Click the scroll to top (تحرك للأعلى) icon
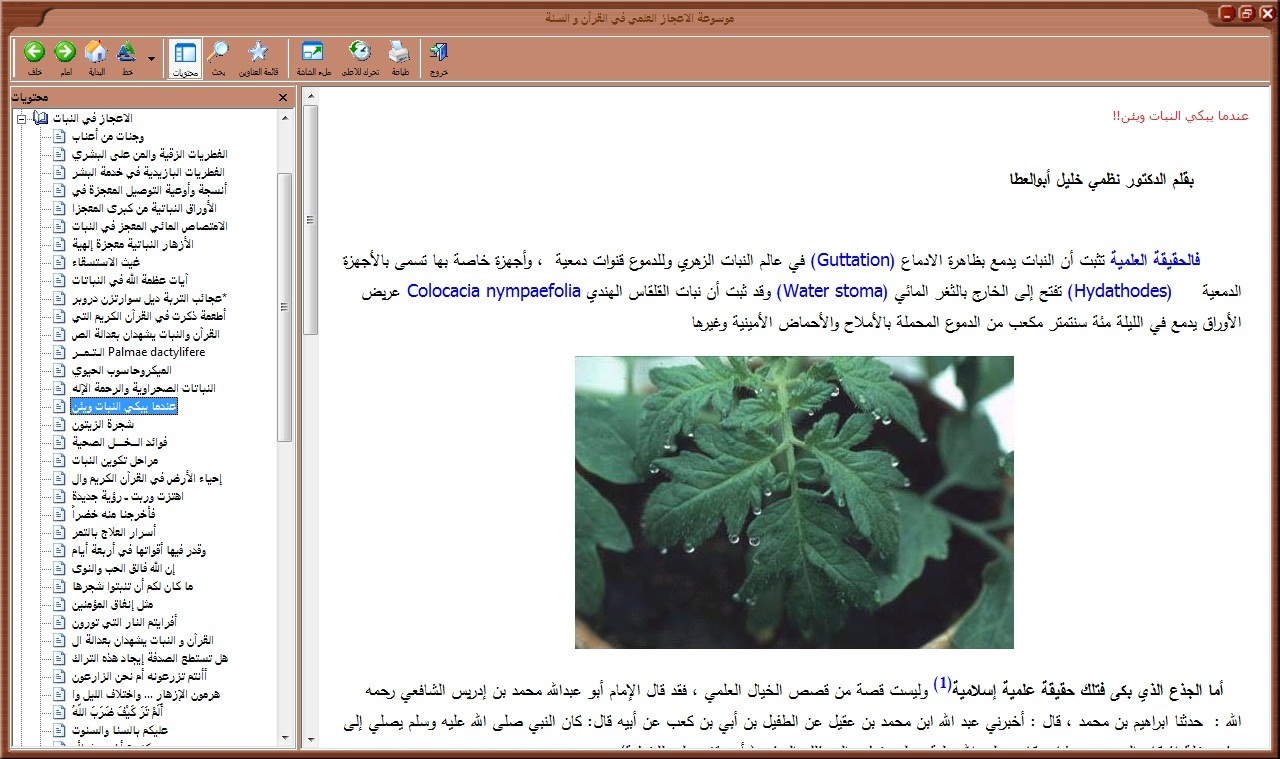1280x759 pixels. click(360, 53)
